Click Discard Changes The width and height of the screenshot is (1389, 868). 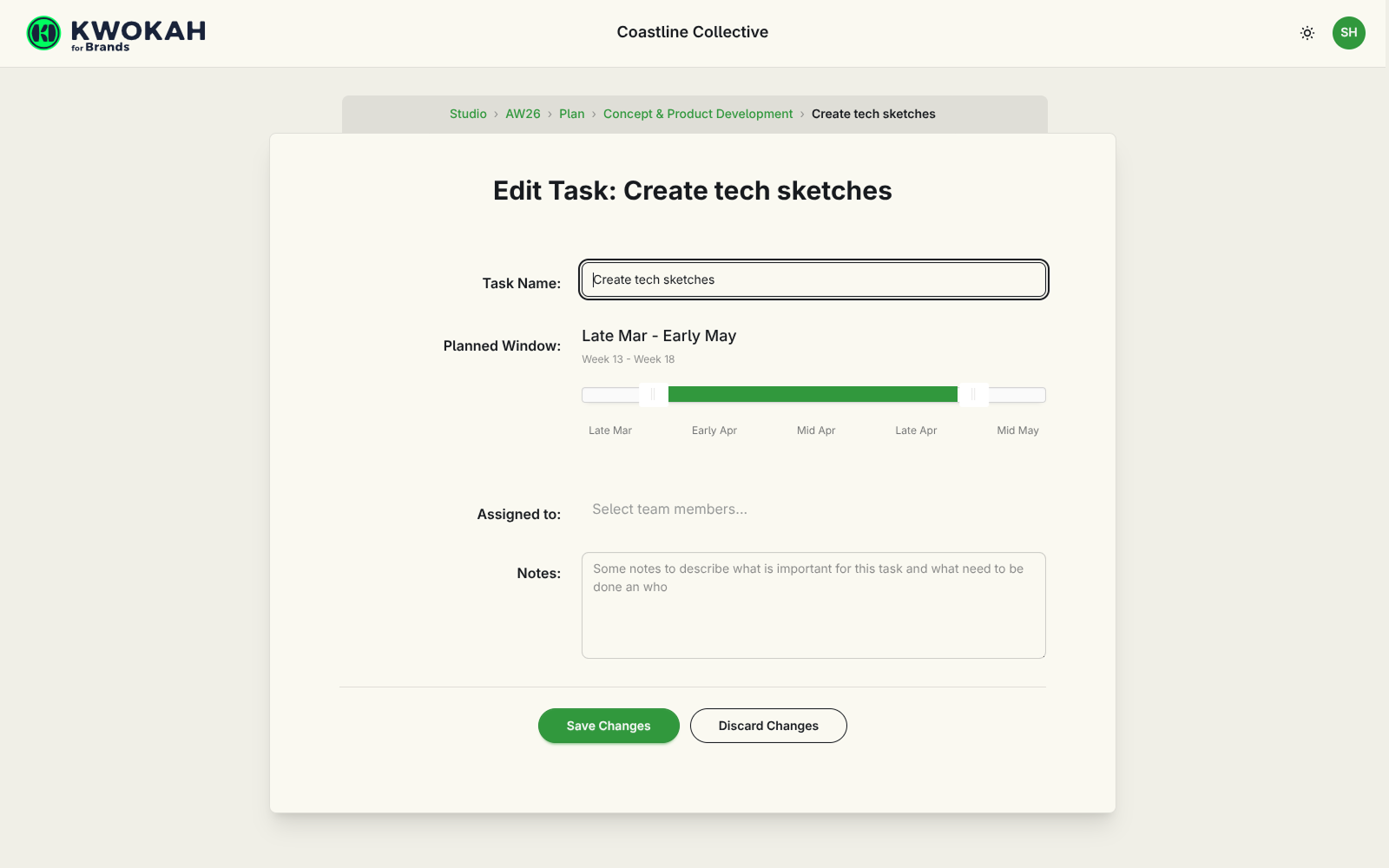(x=767, y=726)
